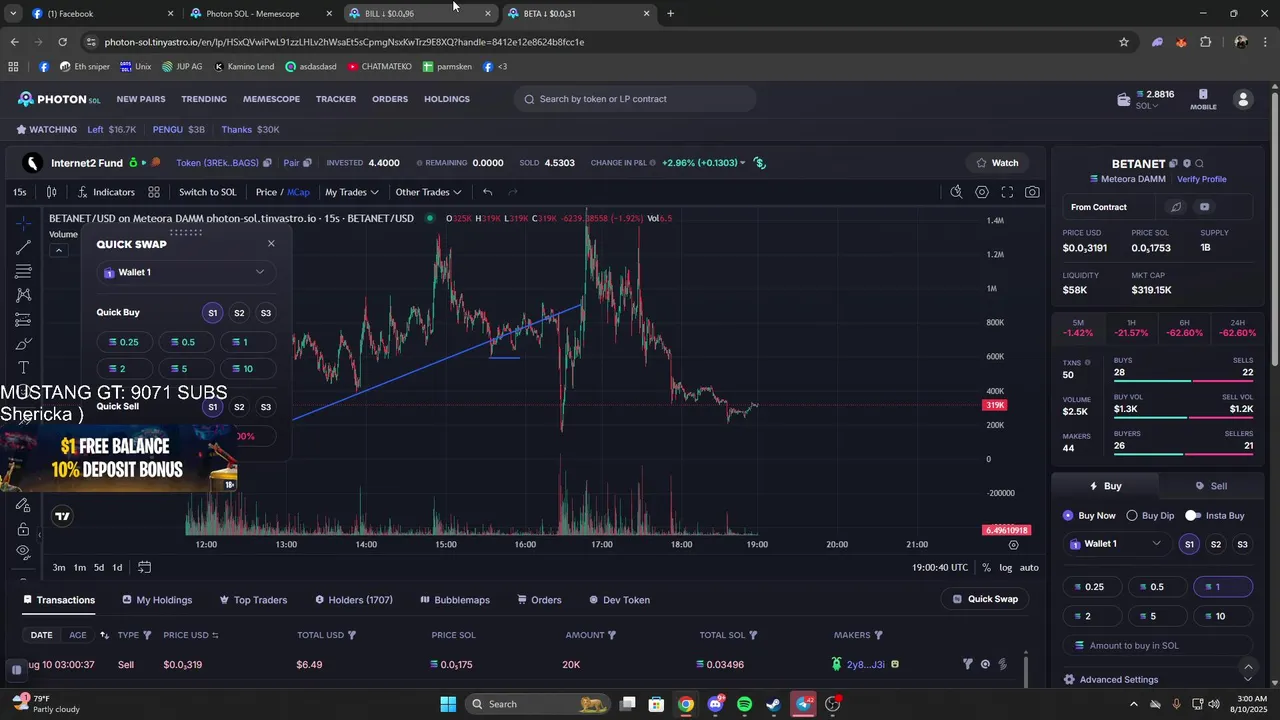Open My Trades dropdown
The width and height of the screenshot is (1280, 720).
tap(352, 192)
